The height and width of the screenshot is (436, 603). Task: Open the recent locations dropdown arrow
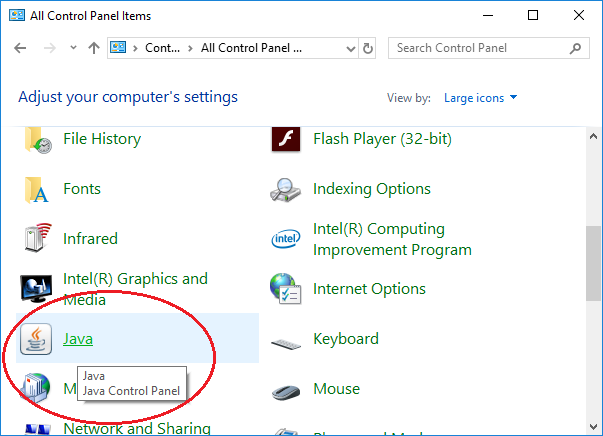point(73,48)
